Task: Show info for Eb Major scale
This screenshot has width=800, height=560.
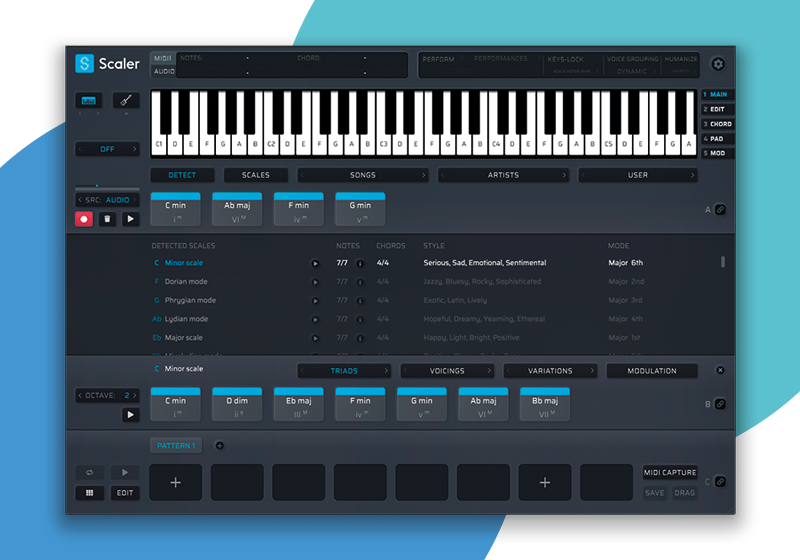Action: click(360, 338)
